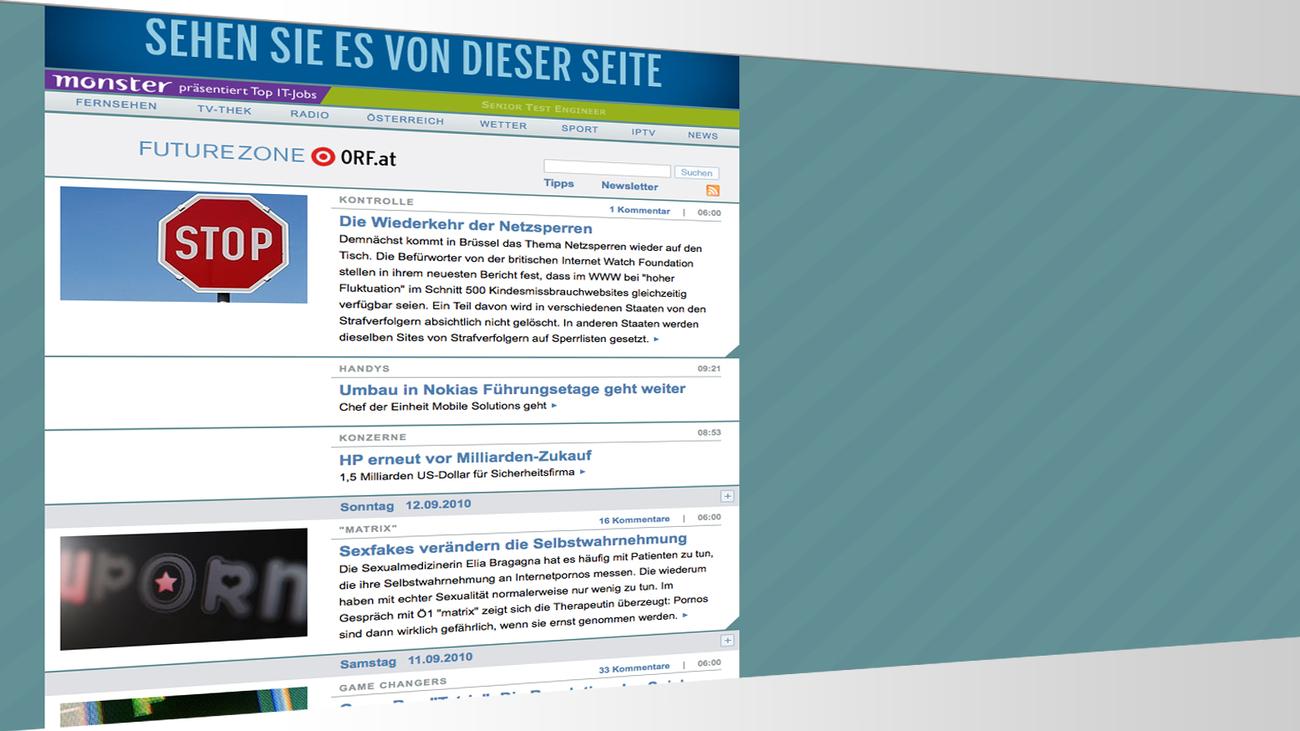Click the 06:00 timestamp beside '16 Kommentare'
Screen dimensions: 1300x731
point(709,518)
